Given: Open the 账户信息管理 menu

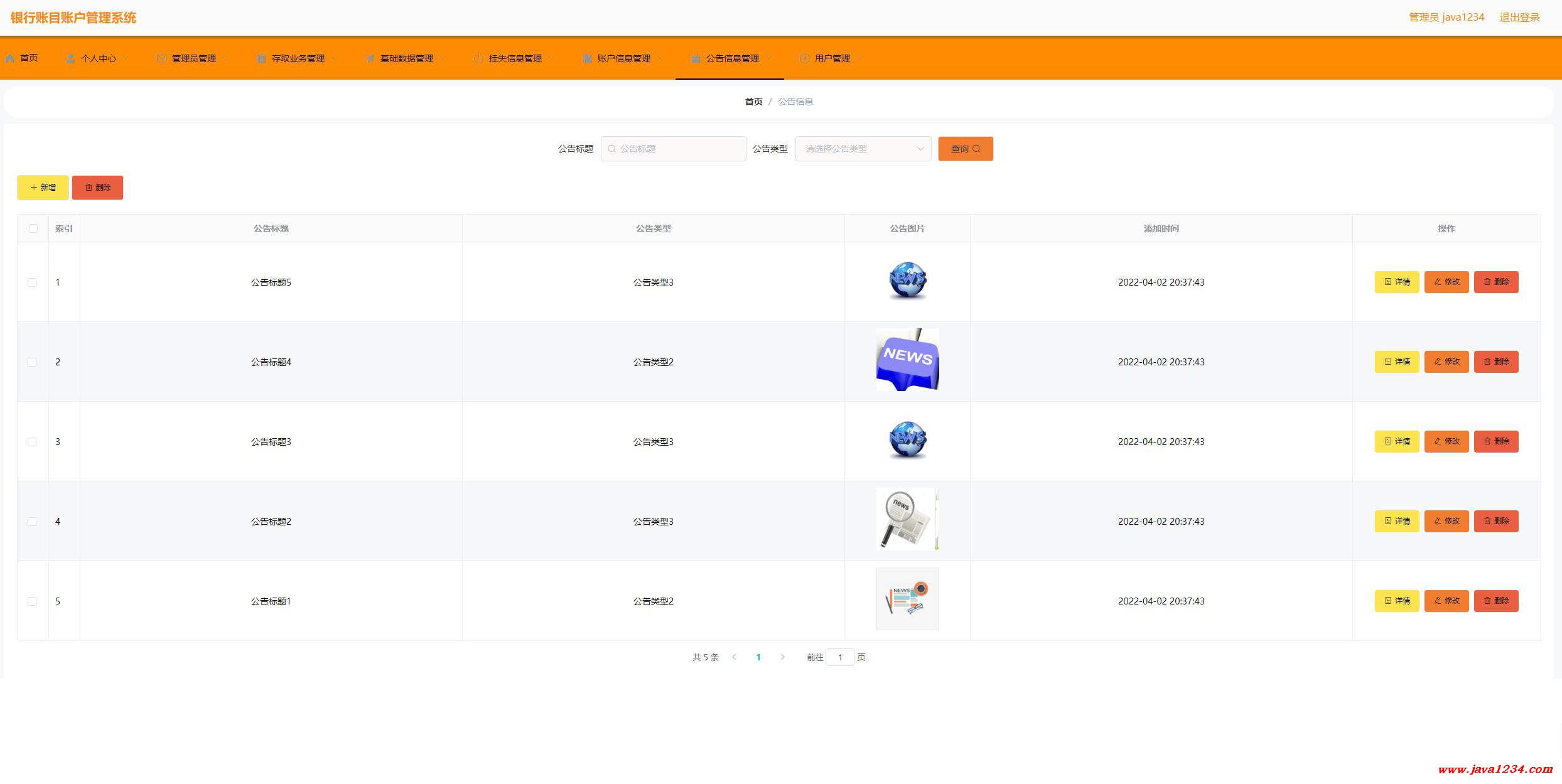Looking at the screenshot, I should tap(623, 58).
